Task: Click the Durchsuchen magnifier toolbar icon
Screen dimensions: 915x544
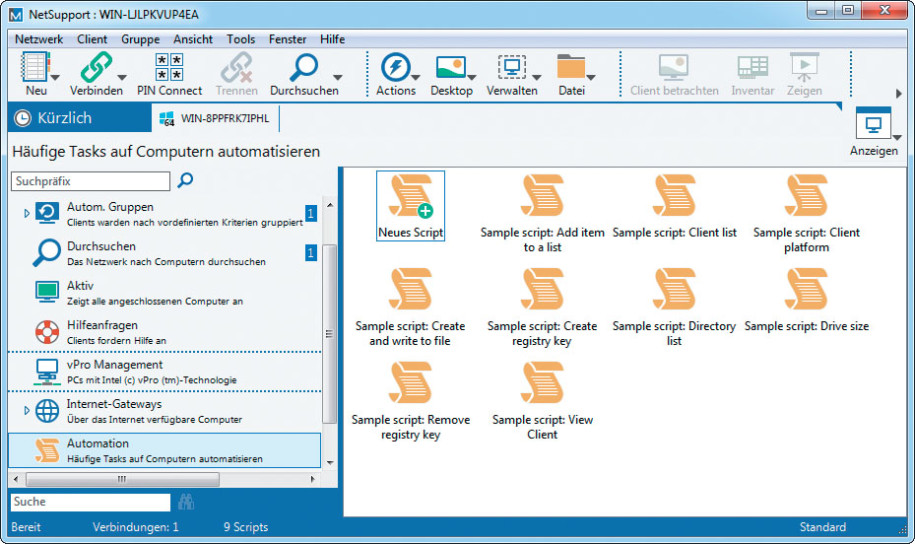Action: (304, 67)
